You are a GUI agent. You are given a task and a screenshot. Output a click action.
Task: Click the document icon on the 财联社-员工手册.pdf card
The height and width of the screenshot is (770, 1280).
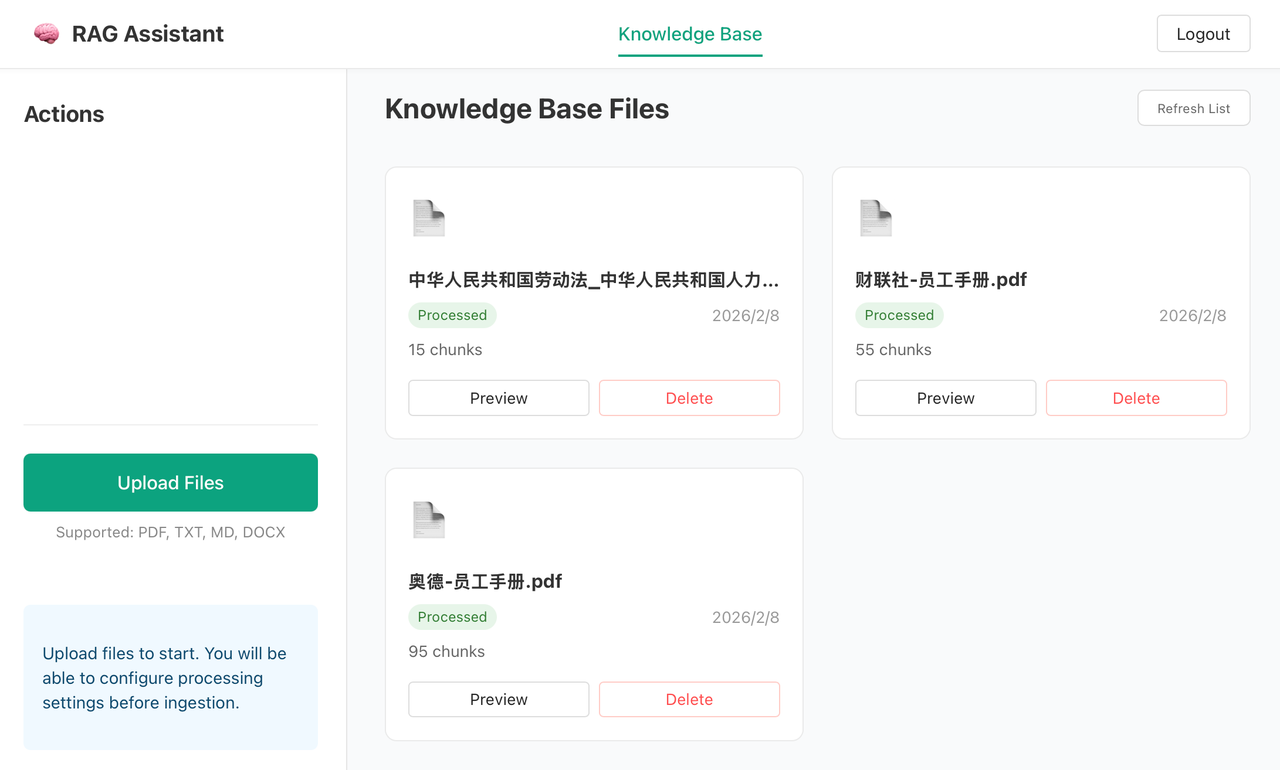click(x=876, y=218)
